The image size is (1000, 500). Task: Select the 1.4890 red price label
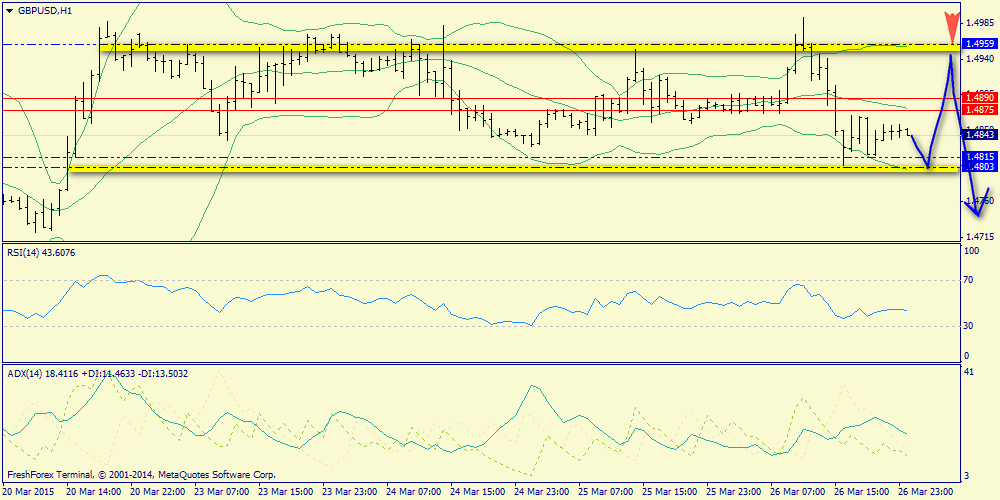(978, 98)
